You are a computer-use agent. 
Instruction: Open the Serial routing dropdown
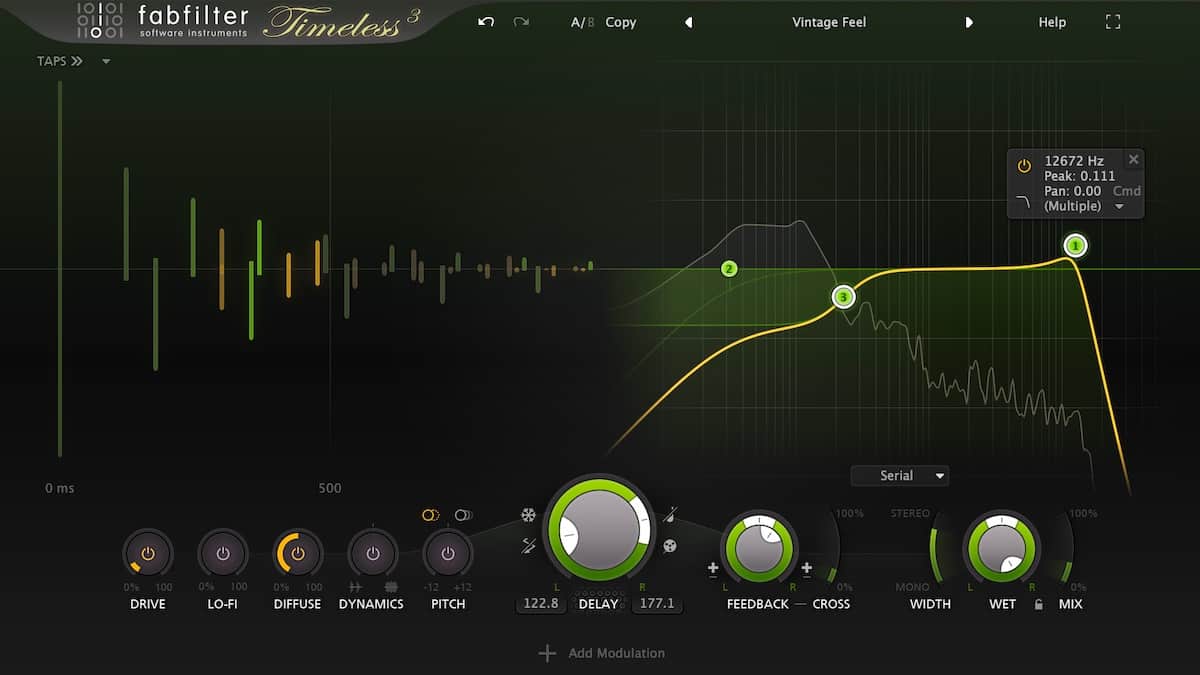899,475
